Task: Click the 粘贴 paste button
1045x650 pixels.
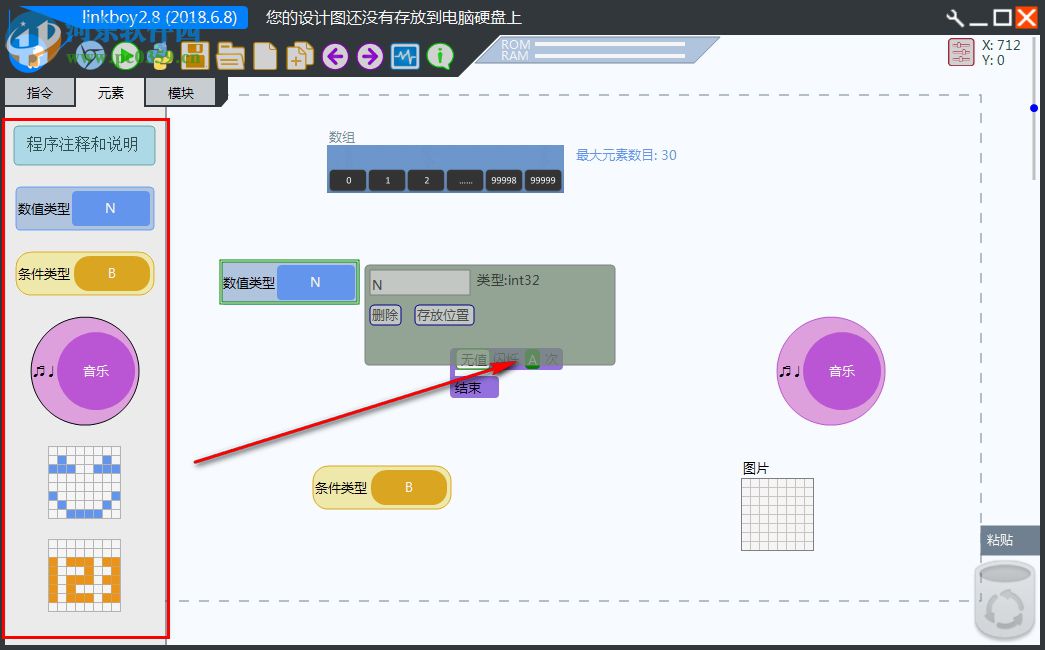Action: point(1000,540)
